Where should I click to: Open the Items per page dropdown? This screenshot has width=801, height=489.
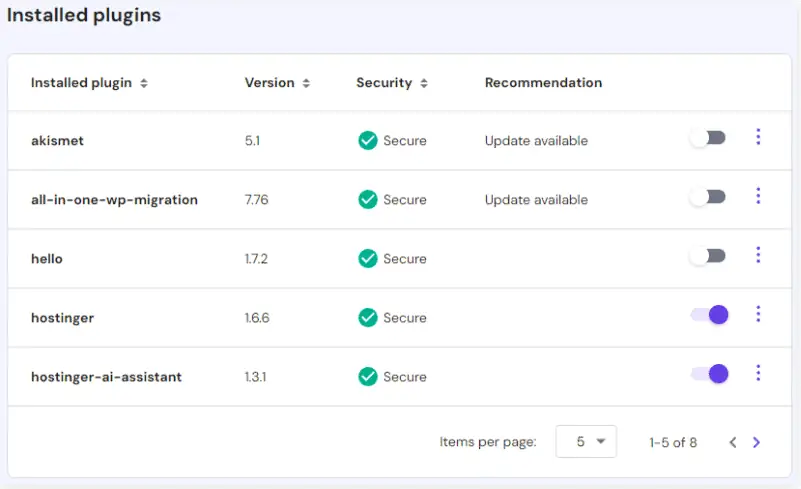[x=586, y=441]
